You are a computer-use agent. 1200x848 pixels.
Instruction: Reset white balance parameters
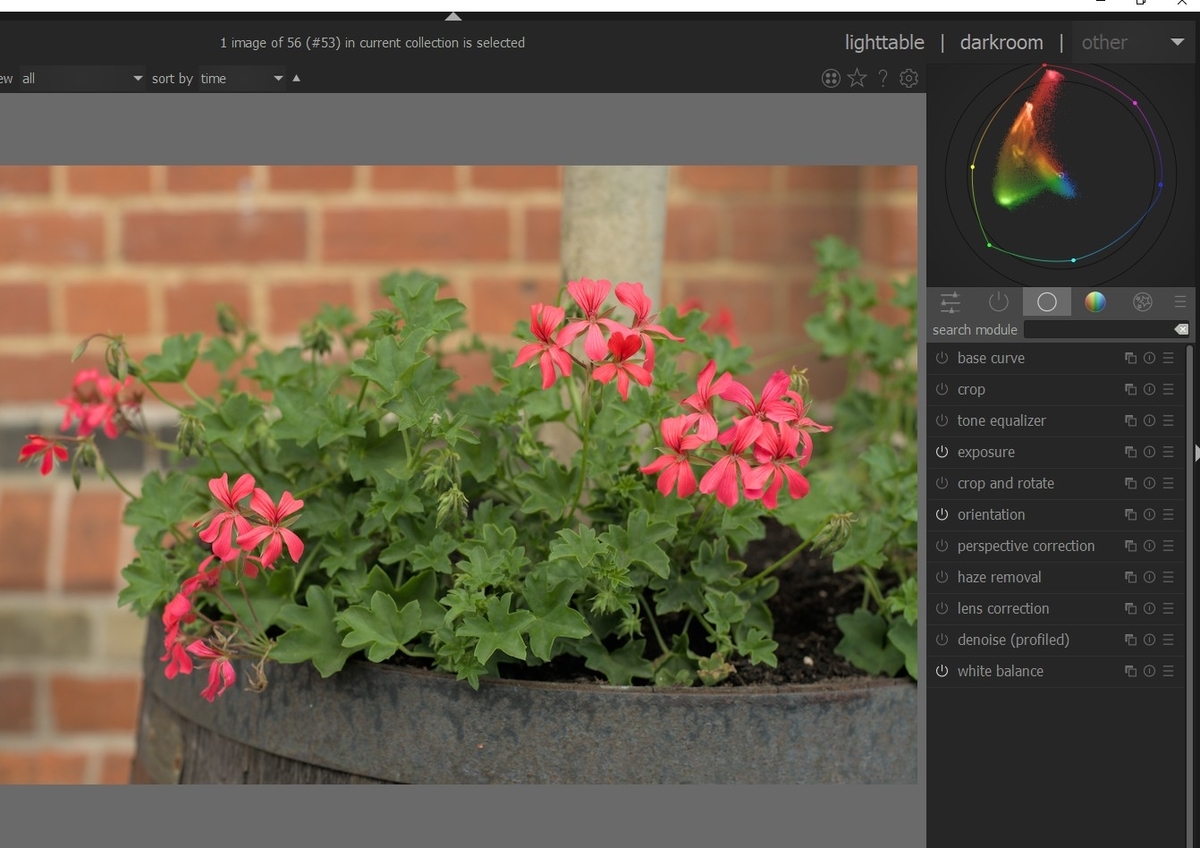click(1149, 671)
